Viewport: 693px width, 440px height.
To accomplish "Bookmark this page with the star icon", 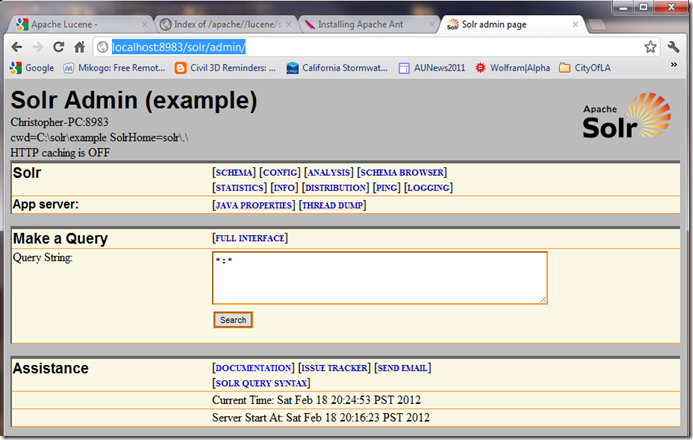I will (650, 47).
